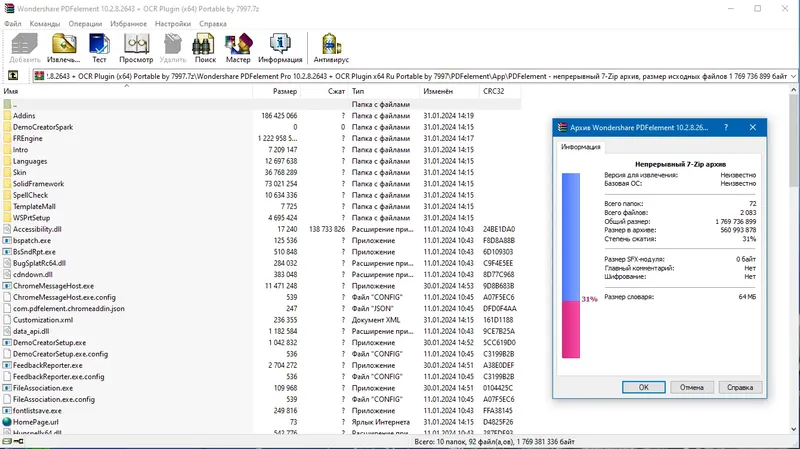800x449 pixels.
Task: Start the Antivirus (Антивирус) scan tool
Action: (331, 48)
